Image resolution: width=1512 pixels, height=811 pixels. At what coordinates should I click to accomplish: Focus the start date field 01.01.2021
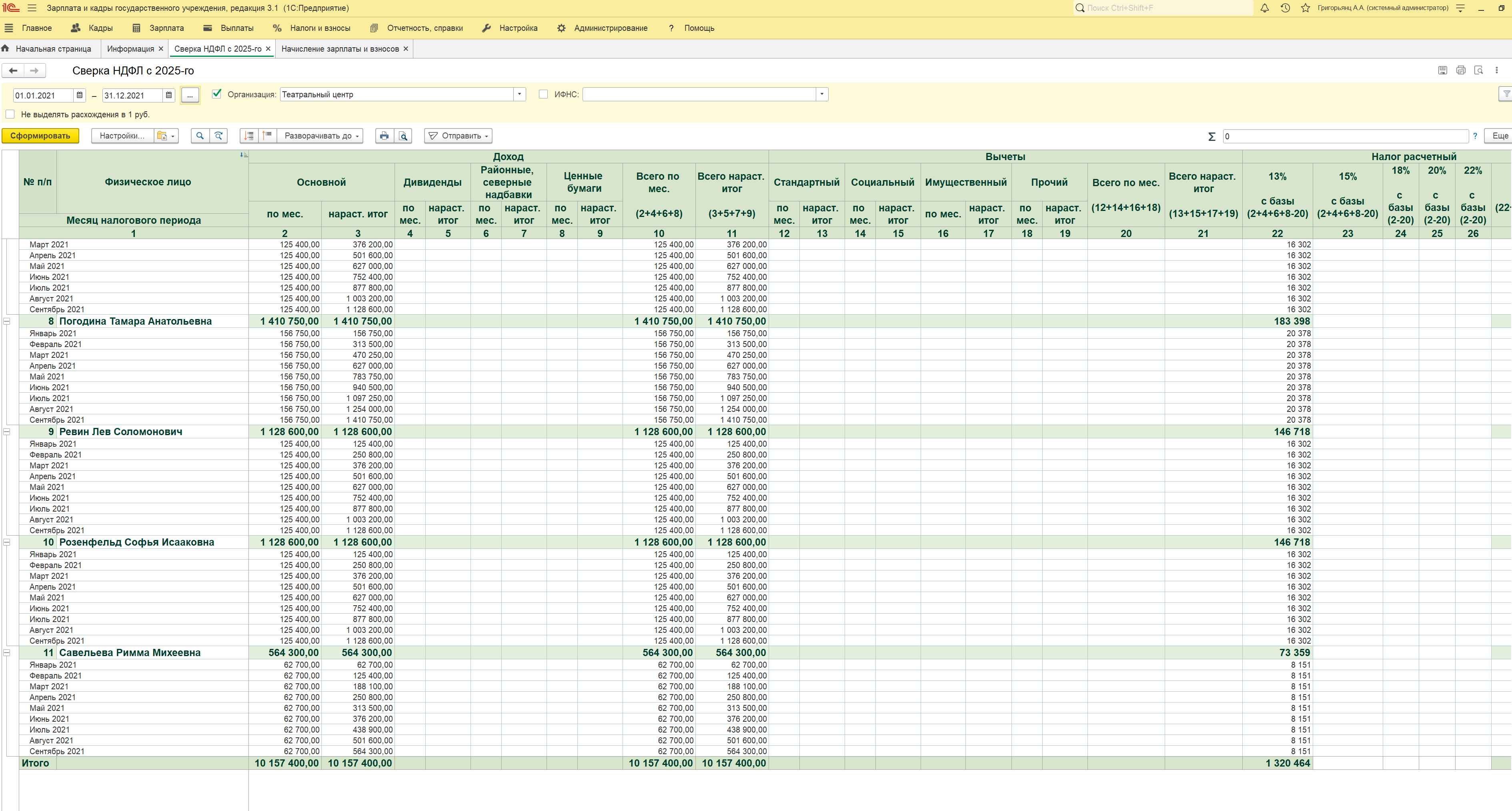[x=44, y=95]
